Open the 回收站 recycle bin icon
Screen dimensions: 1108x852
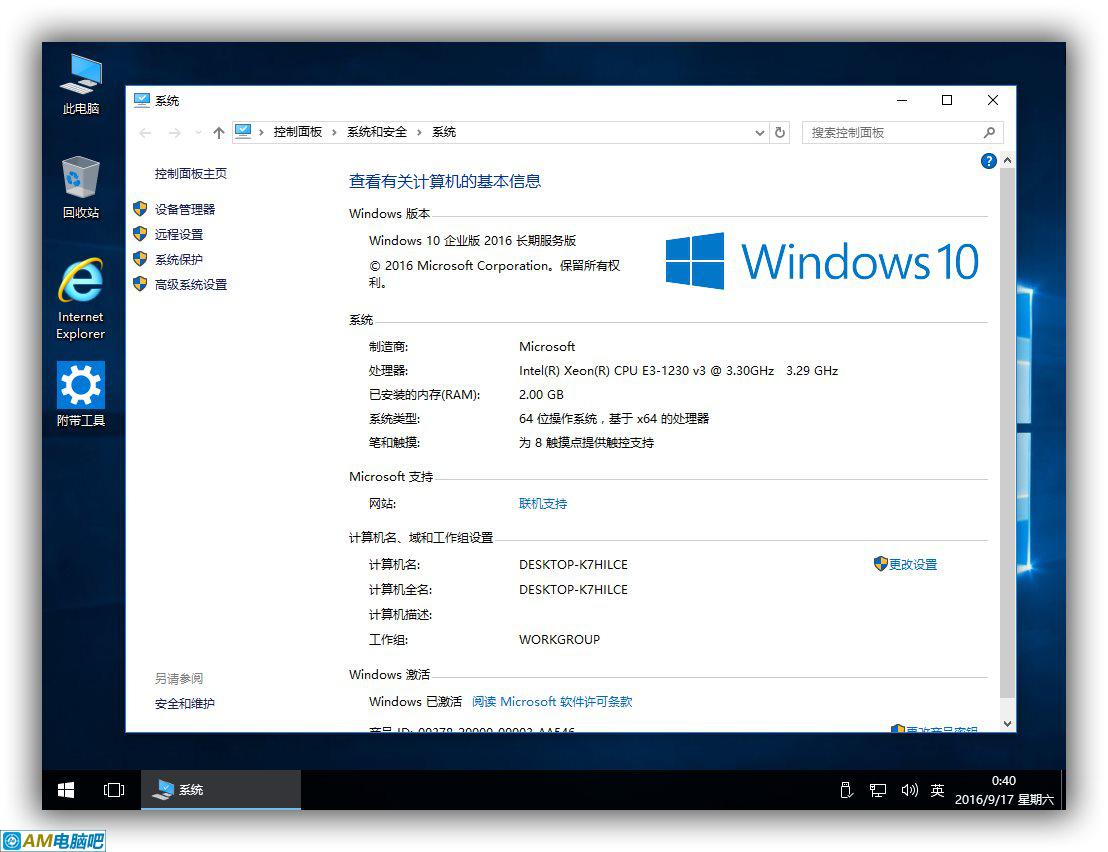point(81,187)
